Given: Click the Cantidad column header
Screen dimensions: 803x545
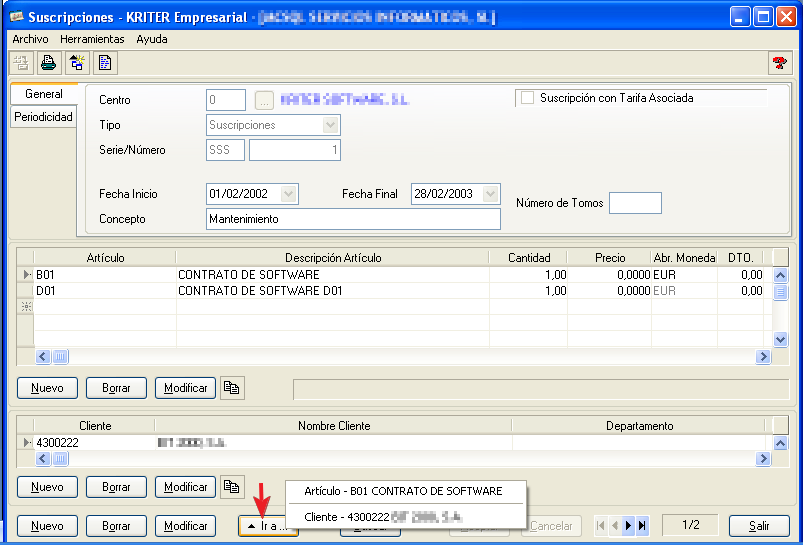Looking at the screenshot, I should coord(529,258).
